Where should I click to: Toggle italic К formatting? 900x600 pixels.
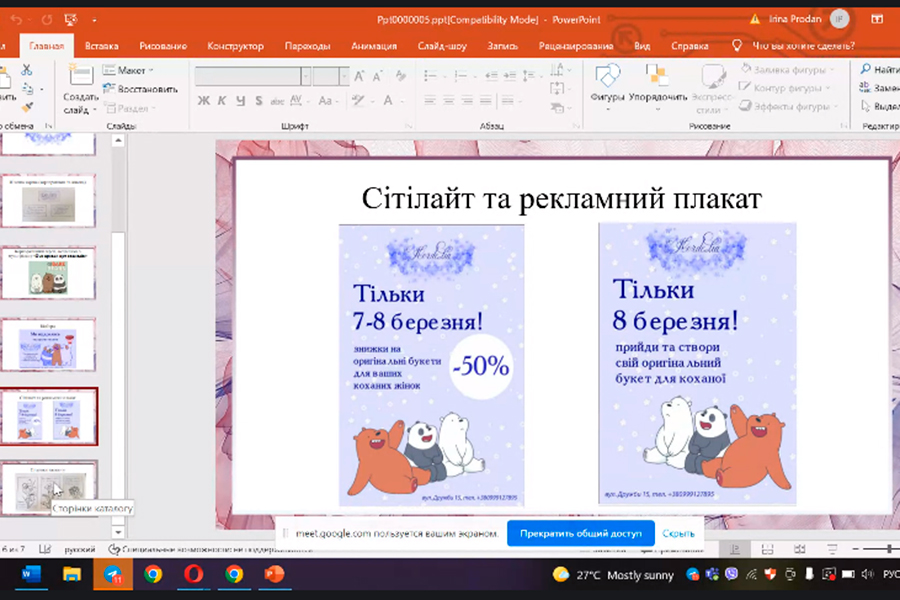pyautogui.click(x=222, y=100)
